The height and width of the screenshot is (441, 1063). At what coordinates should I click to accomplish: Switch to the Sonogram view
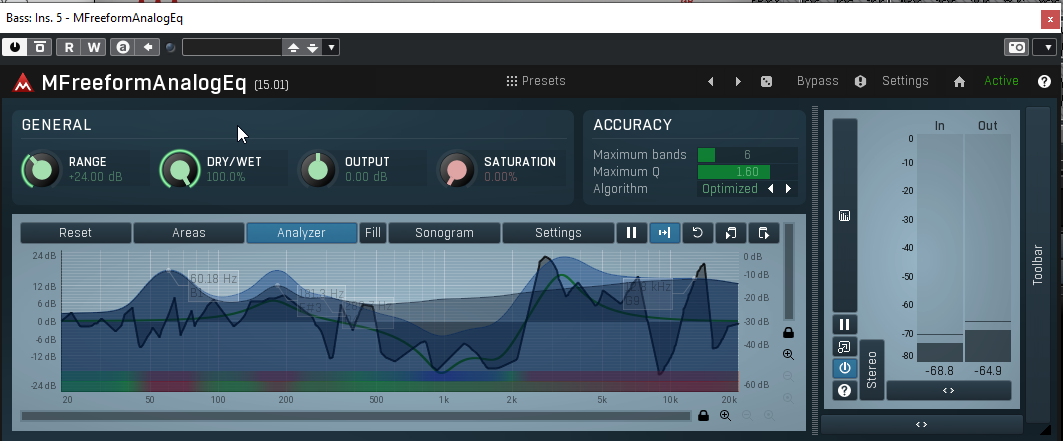click(x=444, y=233)
